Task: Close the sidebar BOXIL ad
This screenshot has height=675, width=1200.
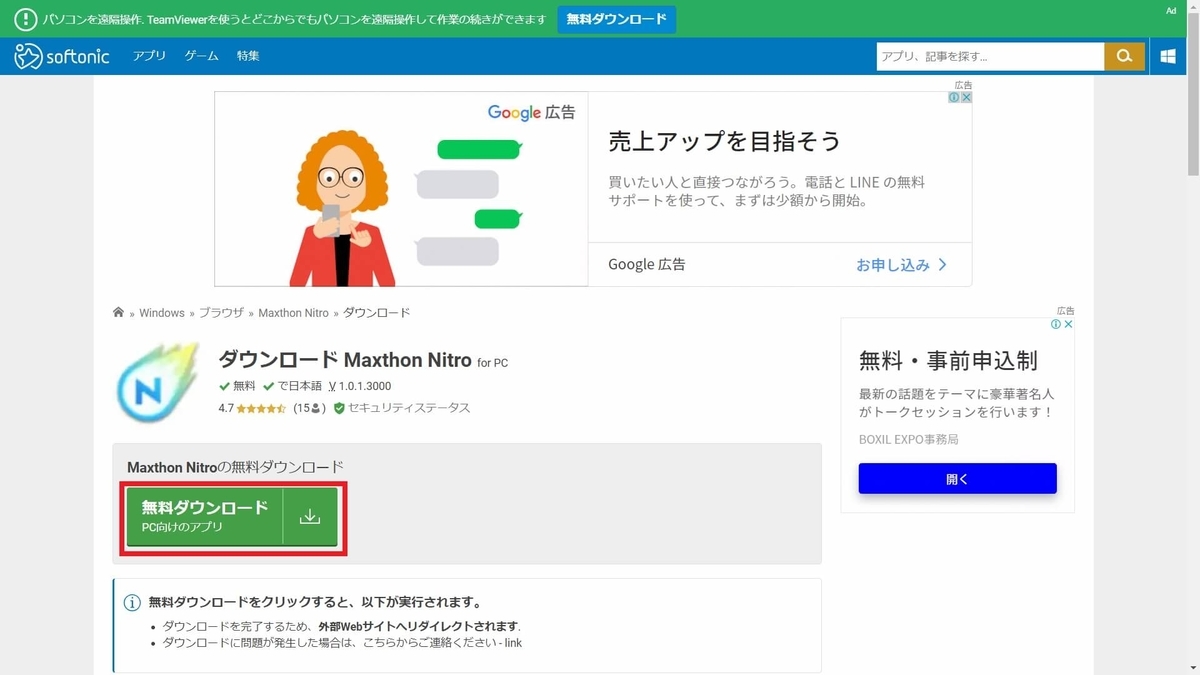Action: click(1068, 325)
